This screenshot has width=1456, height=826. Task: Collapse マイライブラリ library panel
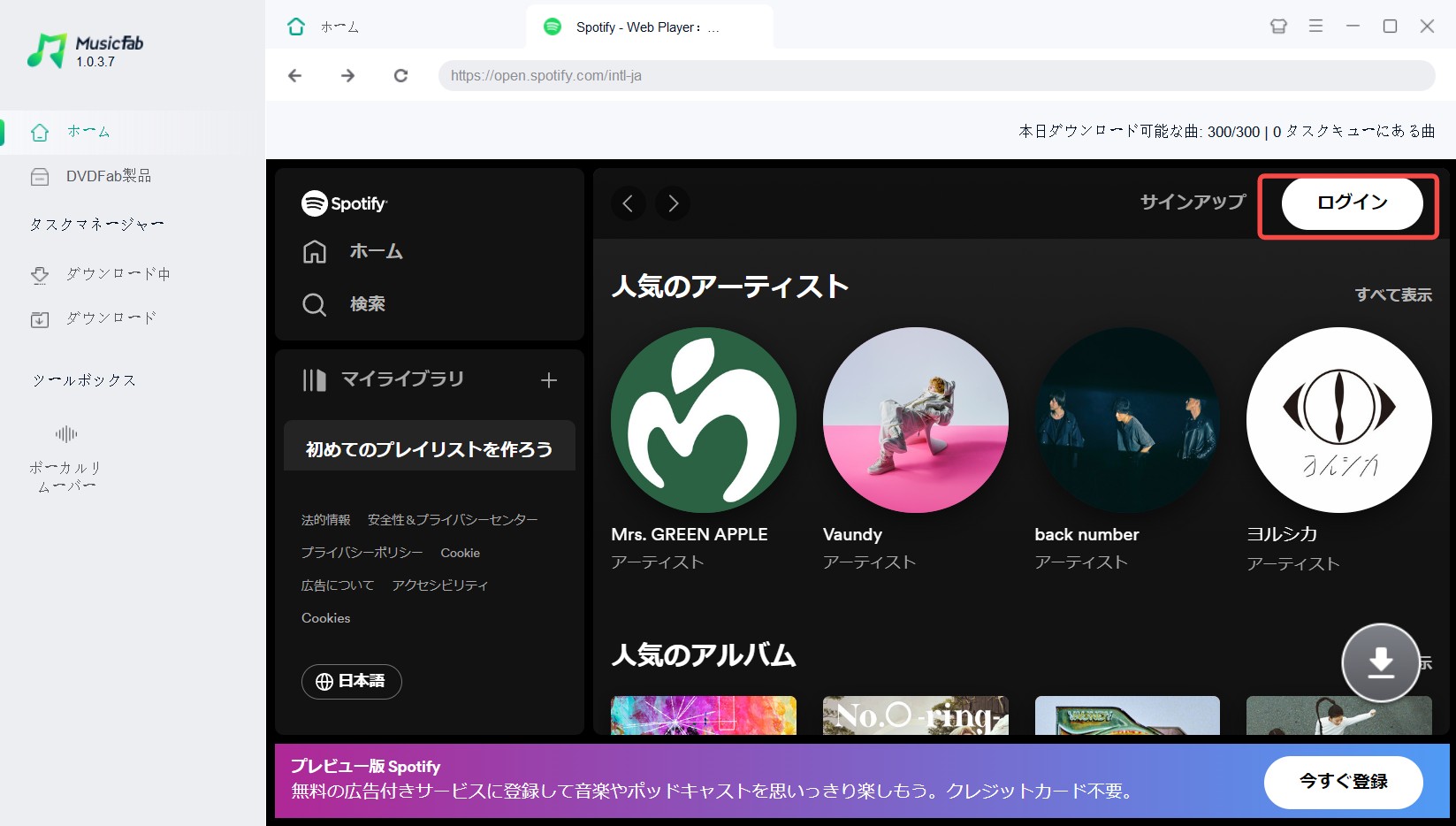tap(383, 379)
